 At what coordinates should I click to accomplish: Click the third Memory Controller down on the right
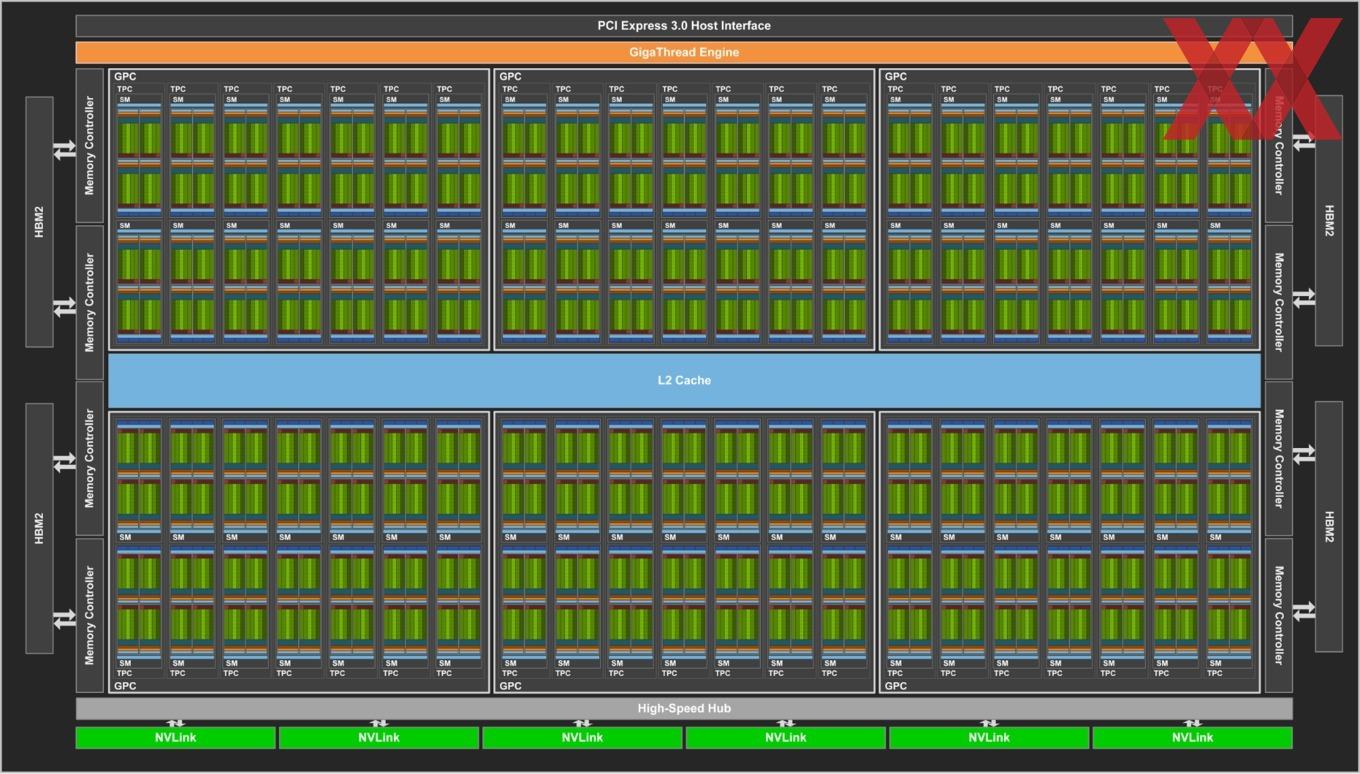click(x=1278, y=458)
